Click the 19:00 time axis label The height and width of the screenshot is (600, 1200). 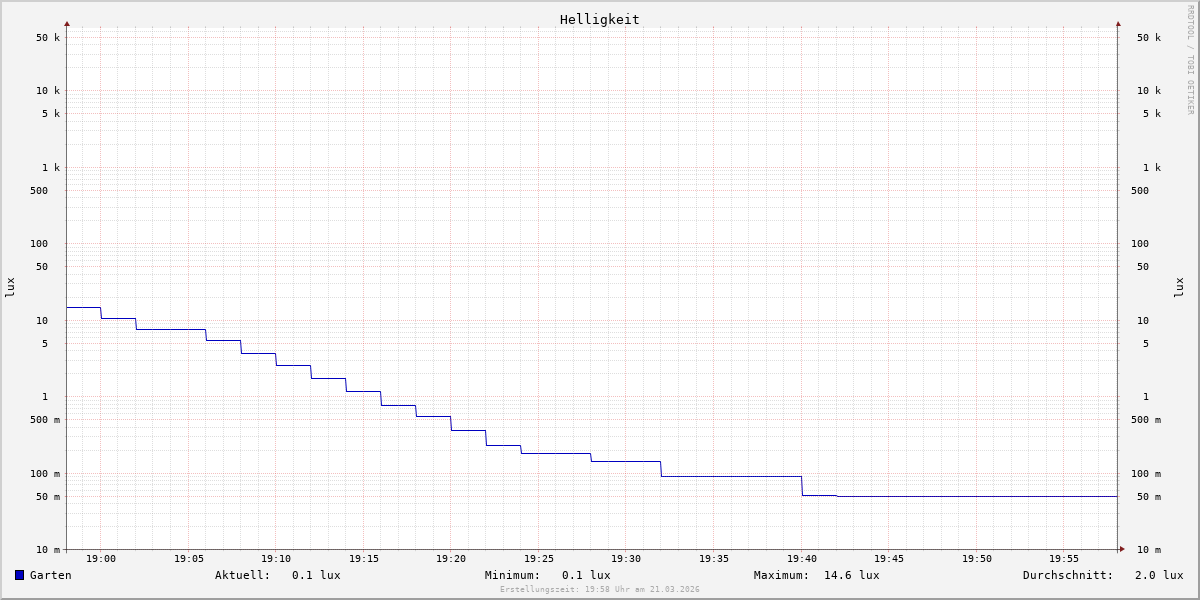coord(101,559)
